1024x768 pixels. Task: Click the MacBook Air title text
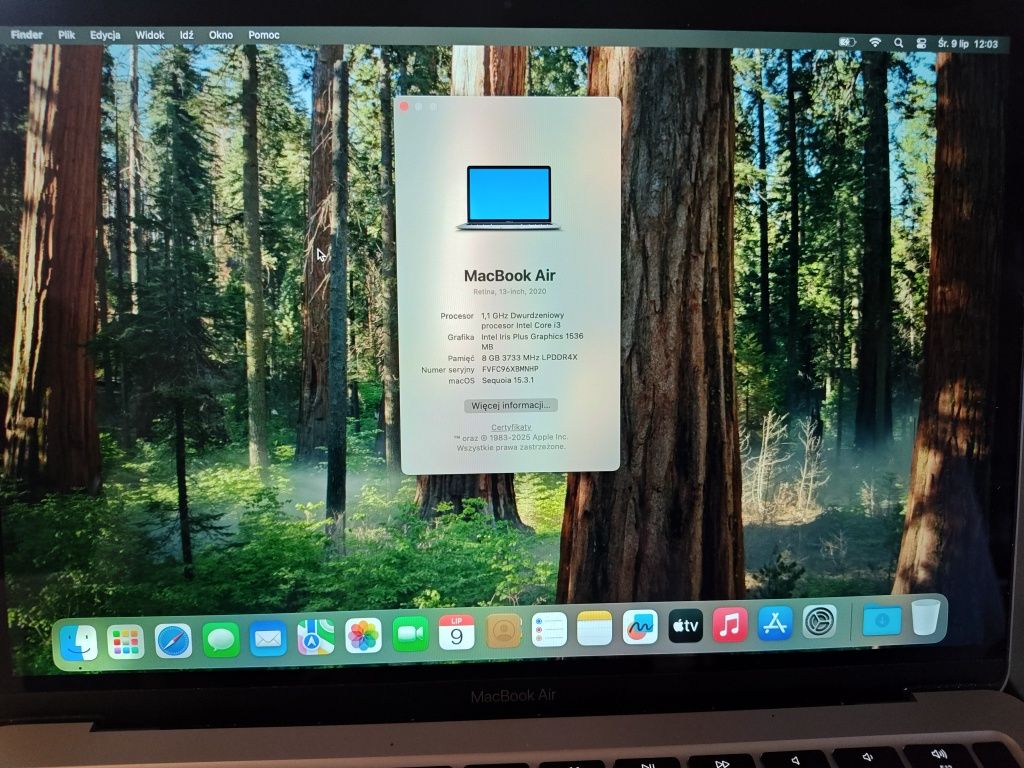tap(509, 276)
